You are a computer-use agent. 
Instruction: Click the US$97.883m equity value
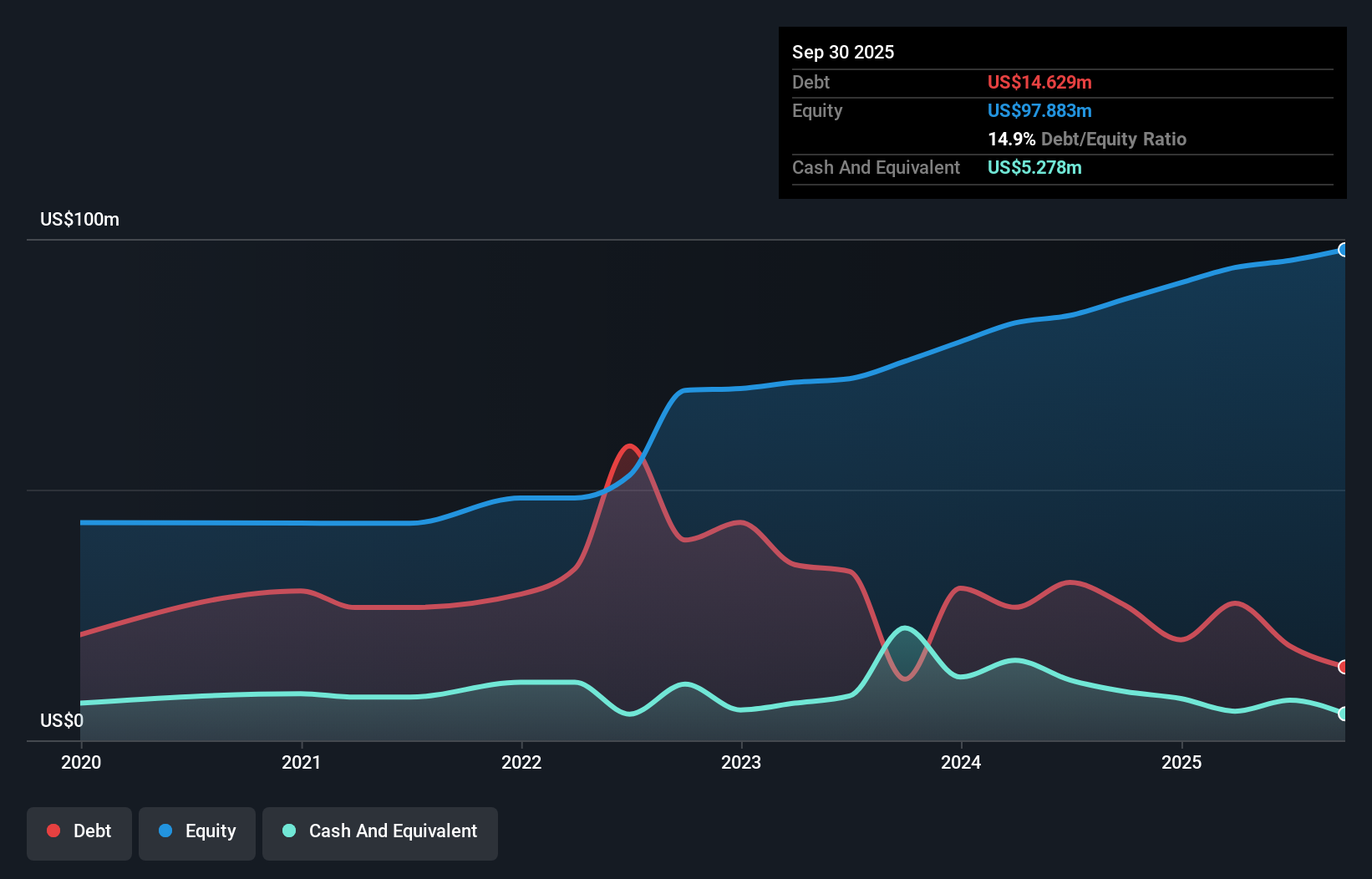click(1039, 110)
